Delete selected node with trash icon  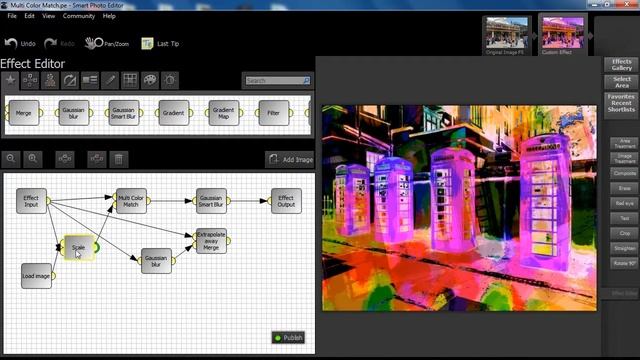[118, 159]
